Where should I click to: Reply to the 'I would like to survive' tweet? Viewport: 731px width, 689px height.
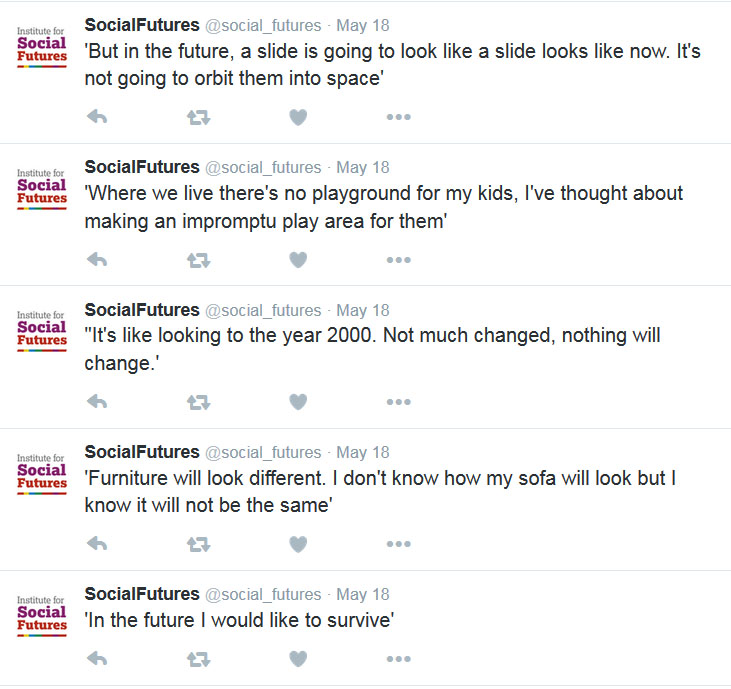97,659
